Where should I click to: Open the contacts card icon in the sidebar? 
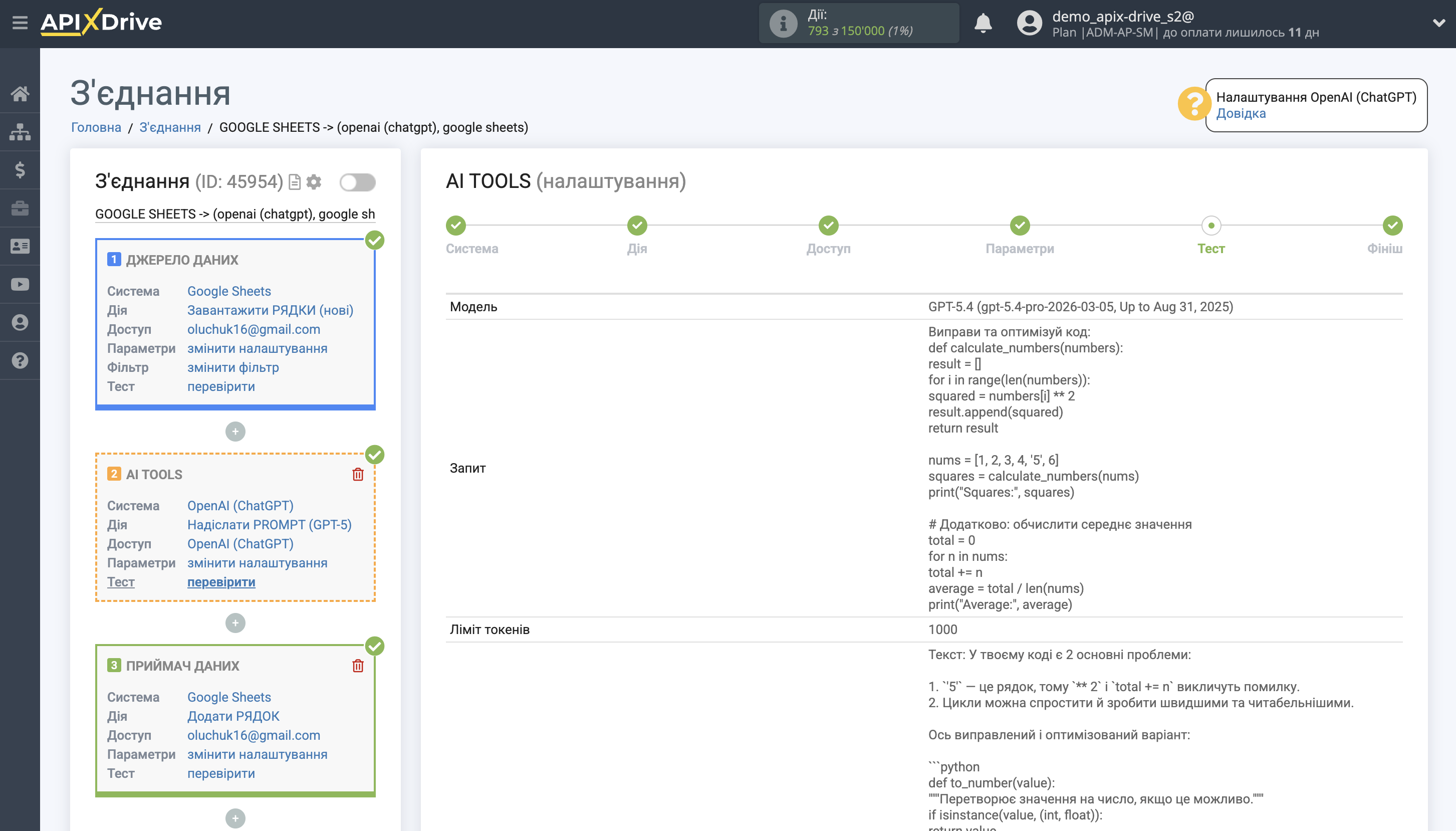21,246
